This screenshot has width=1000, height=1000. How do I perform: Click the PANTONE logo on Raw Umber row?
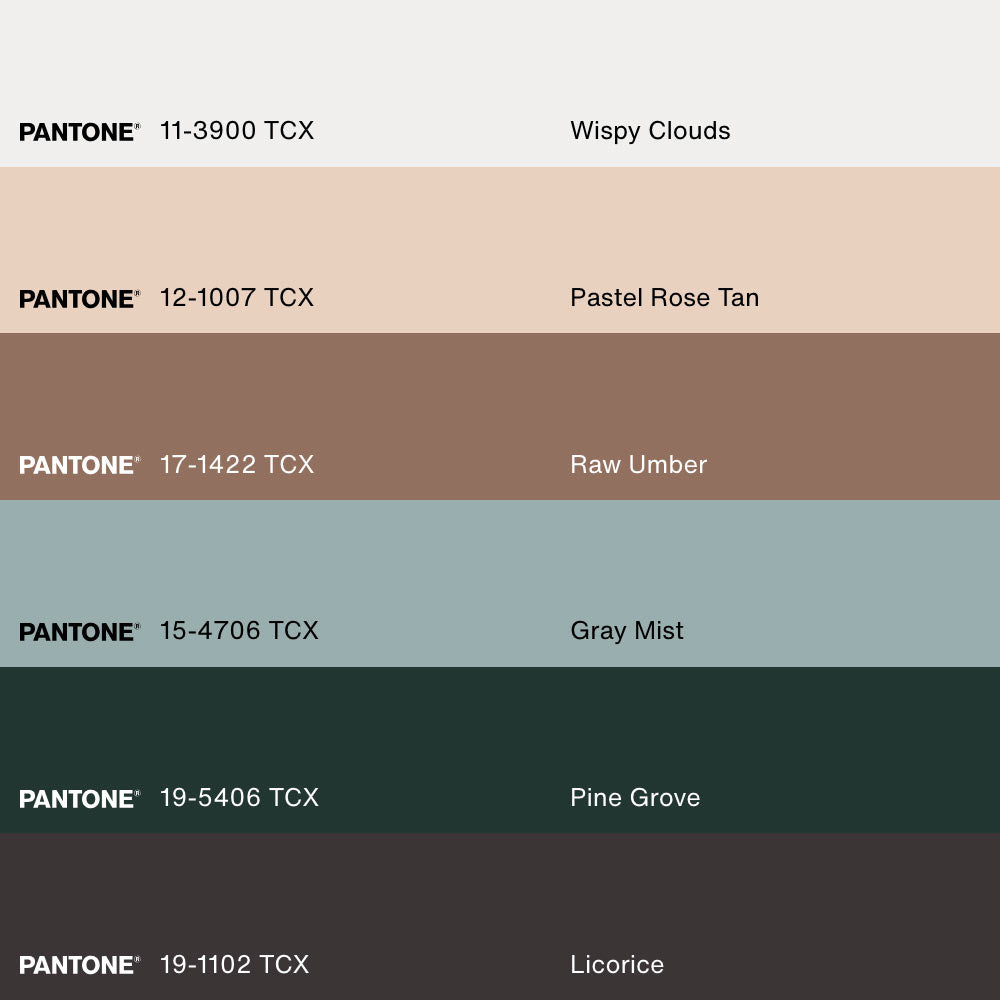click(x=79, y=465)
